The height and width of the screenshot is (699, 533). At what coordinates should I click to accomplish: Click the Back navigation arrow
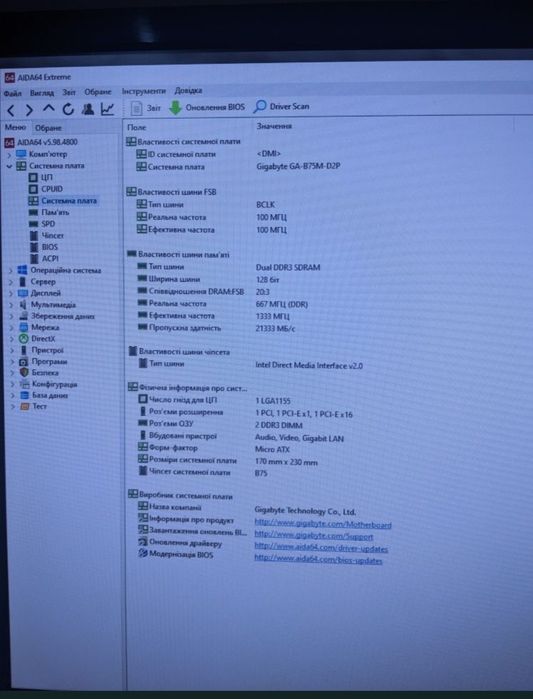11,110
